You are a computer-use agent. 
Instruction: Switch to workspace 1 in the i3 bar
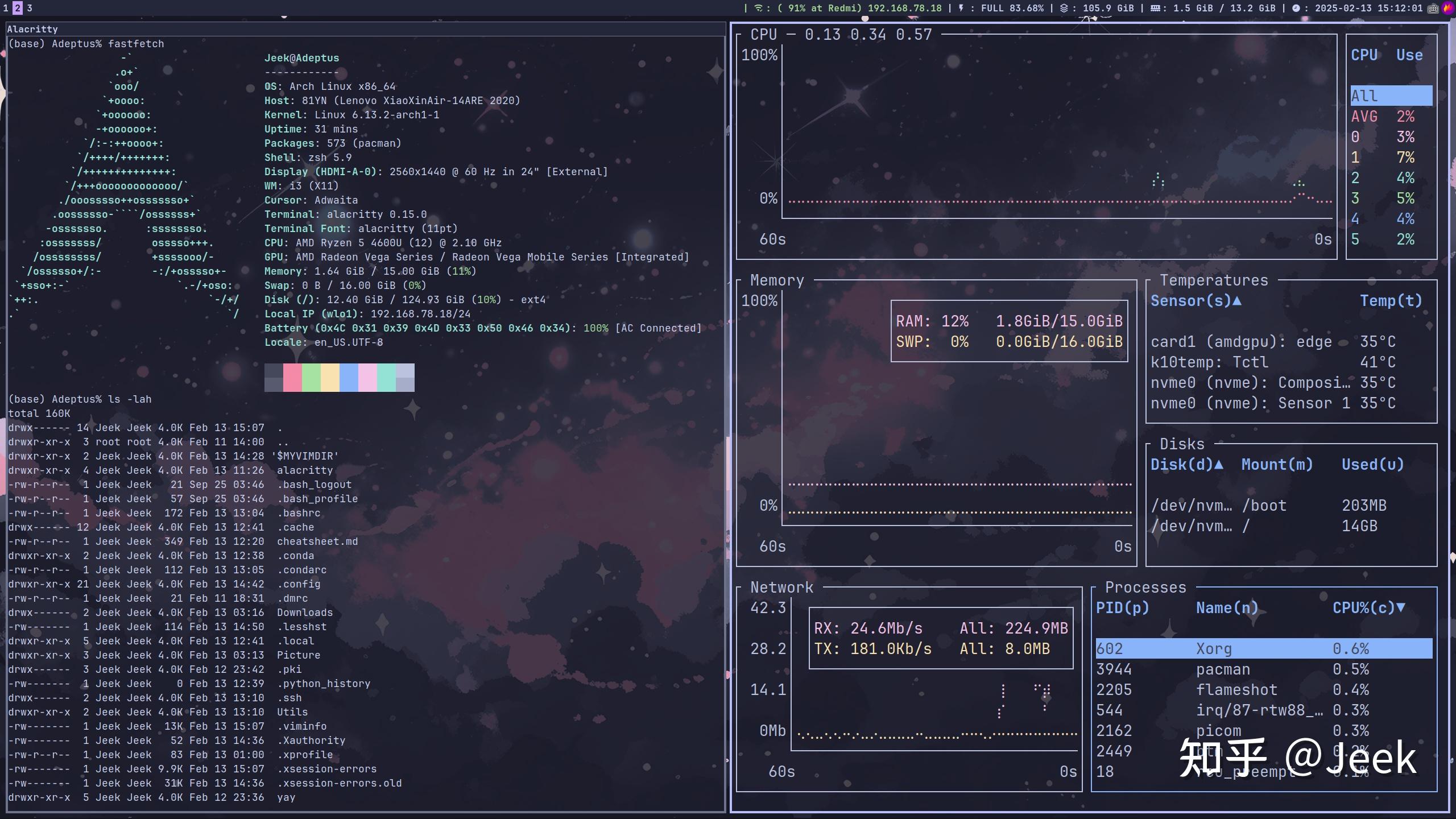tap(6, 8)
